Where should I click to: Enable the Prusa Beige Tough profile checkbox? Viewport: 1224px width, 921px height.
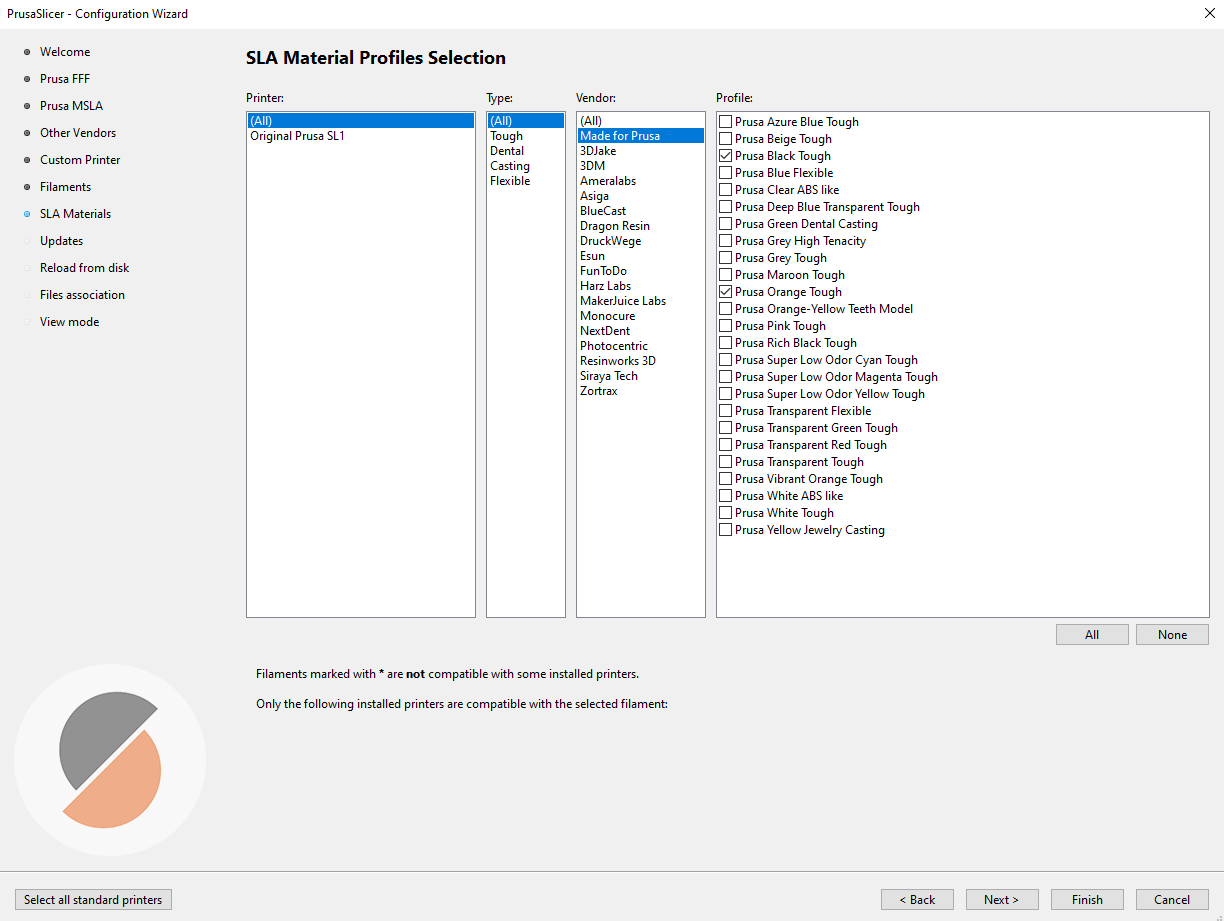[x=725, y=139]
